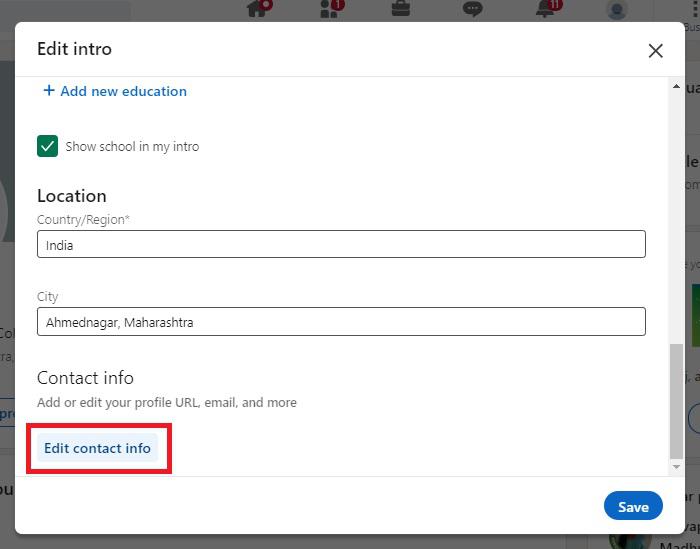The image size is (700, 549).
Task: Open the Notifications bell icon
Action: (x=545, y=9)
